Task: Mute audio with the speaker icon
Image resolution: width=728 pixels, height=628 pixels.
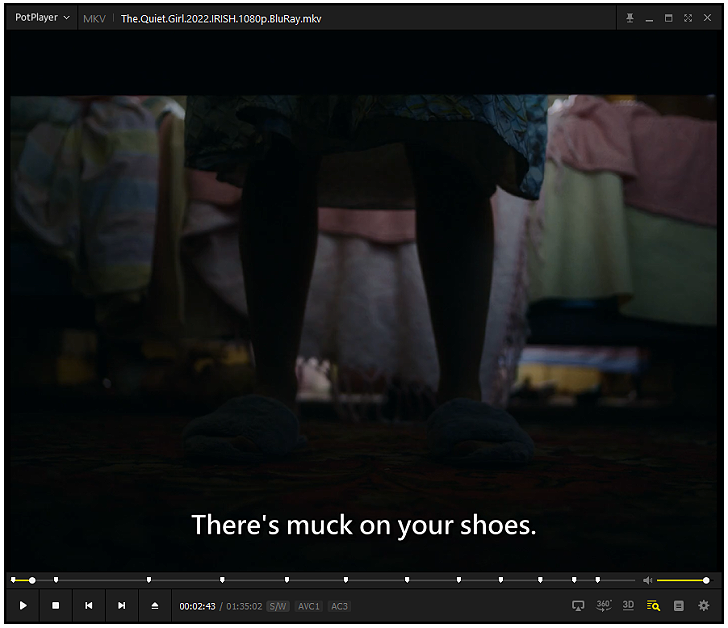Action: tap(648, 580)
